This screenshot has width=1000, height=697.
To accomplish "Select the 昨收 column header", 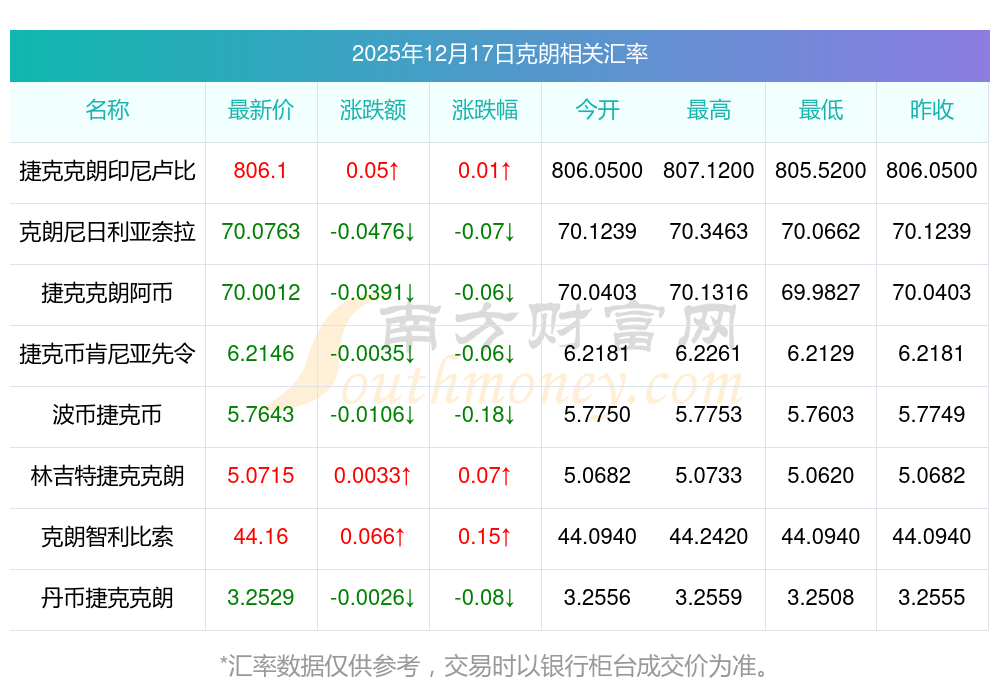I will click(x=932, y=110).
